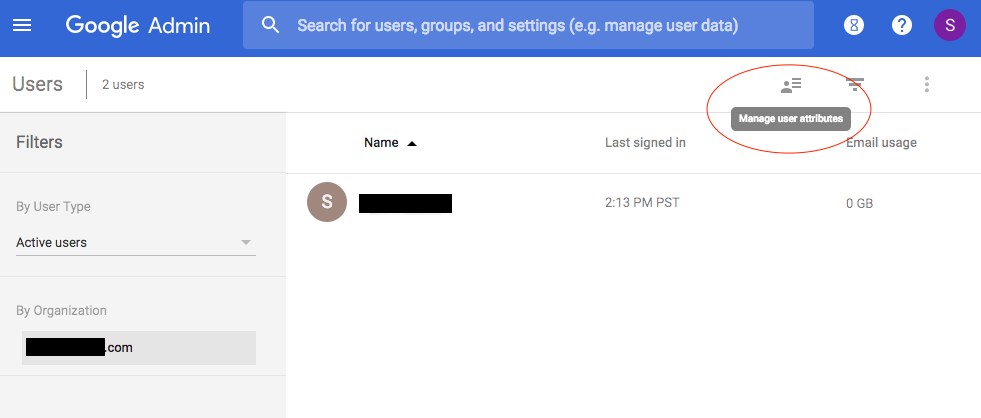Screen dimensions: 981x418
Task: Toggle the filter icon in Users toolbar
Action: point(855,85)
